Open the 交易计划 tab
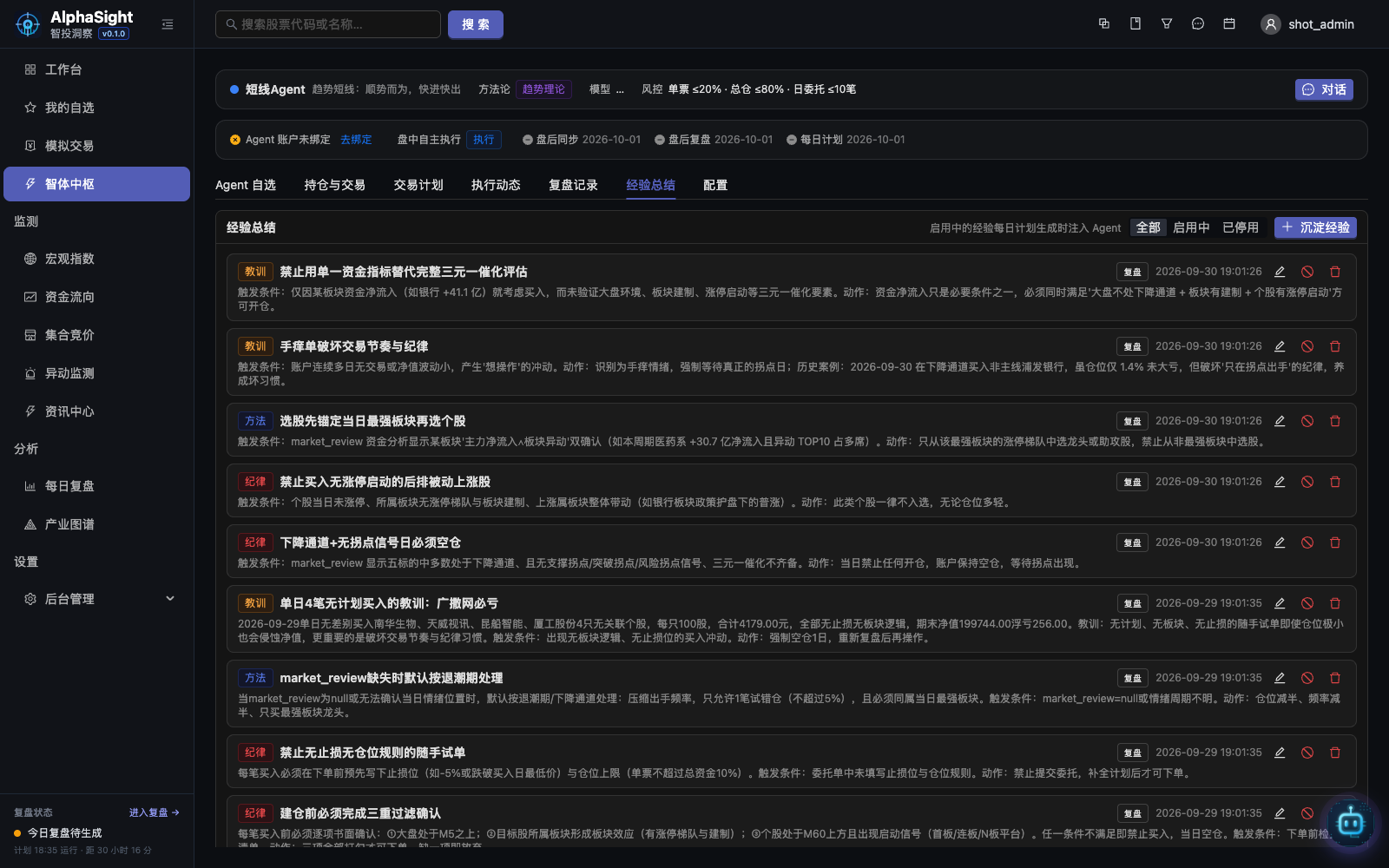Screen dimensions: 1389x868 point(418,185)
